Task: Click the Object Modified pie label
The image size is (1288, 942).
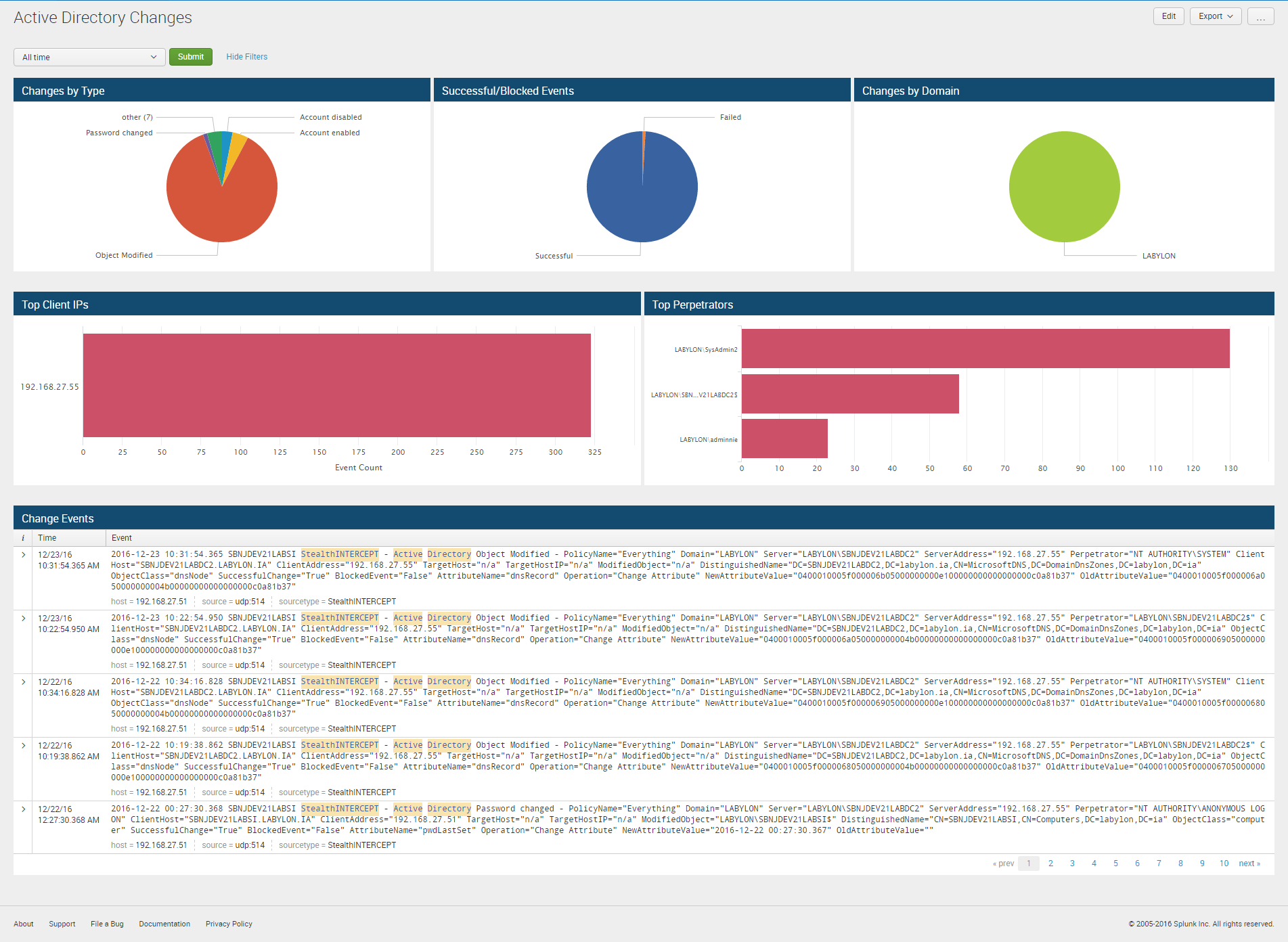Action: point(124,255)
